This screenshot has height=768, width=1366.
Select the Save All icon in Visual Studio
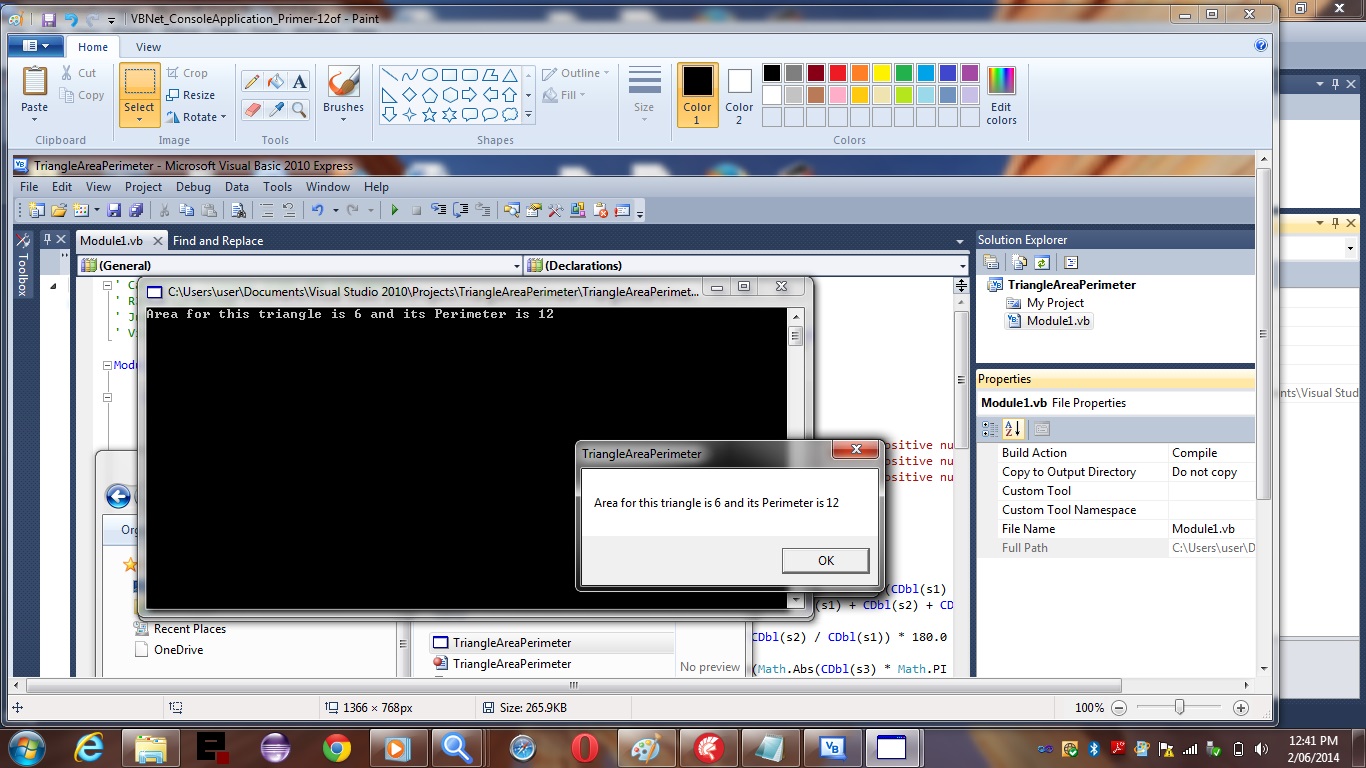coord(137,210)
